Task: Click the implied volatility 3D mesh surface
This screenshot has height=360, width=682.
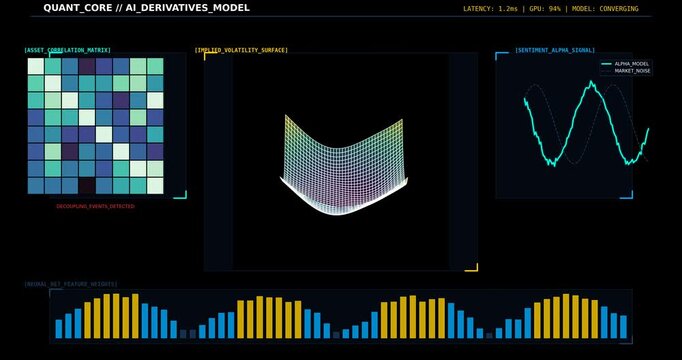Action: pos(344,165)
